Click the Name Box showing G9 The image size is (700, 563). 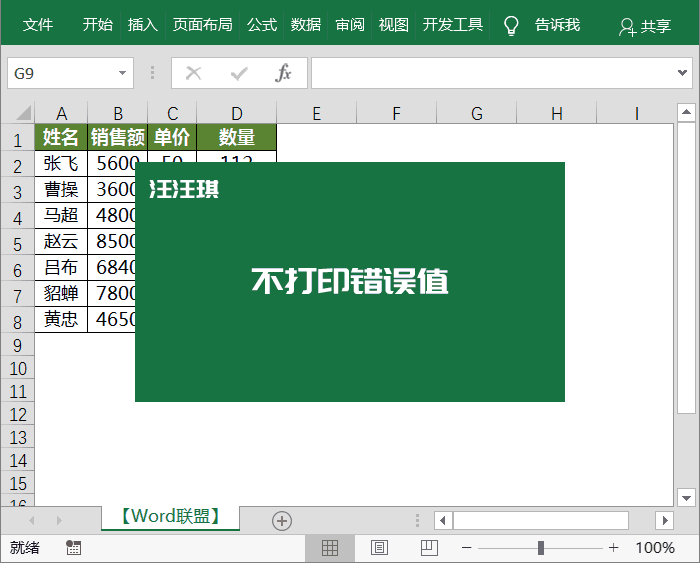coord(62,73)
